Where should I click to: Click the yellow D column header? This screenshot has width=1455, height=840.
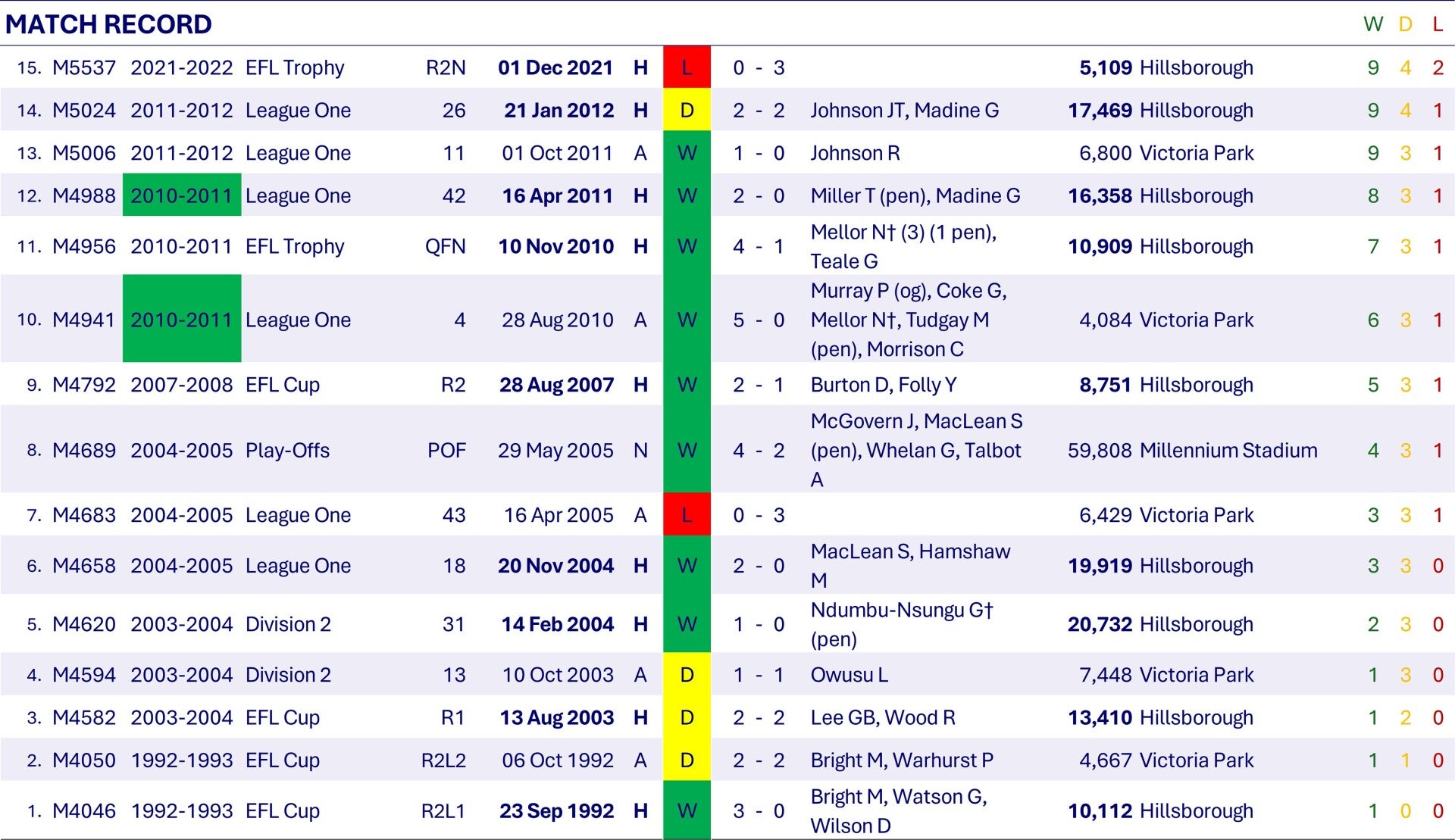[1405, 24]
